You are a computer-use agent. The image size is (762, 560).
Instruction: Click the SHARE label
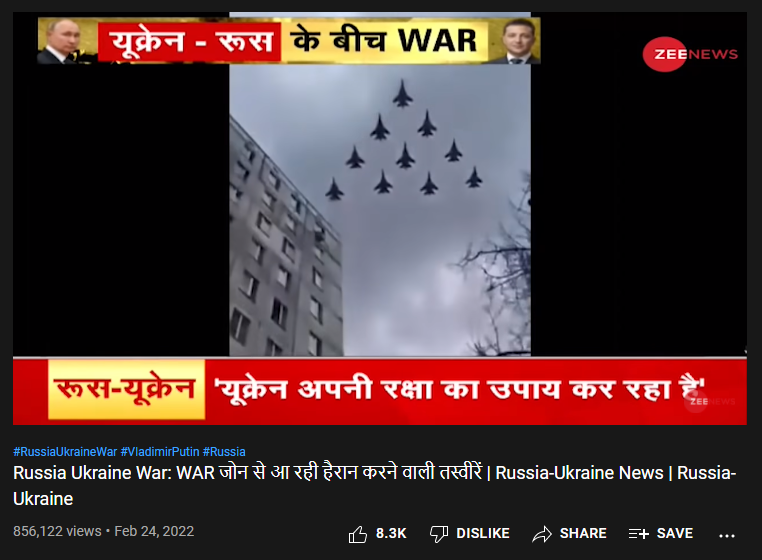point(583,533)
